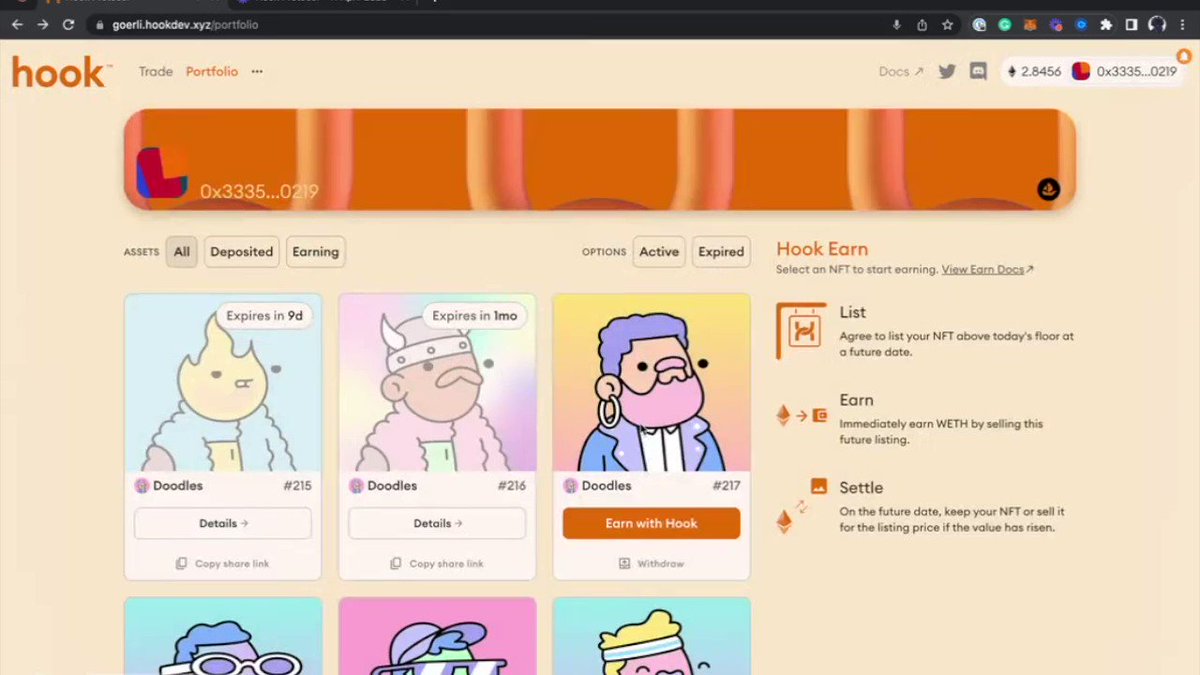Open the Docs link in header
This screenshot has height=675, width=1200.
pyautogui.click(x=901, y=71)
